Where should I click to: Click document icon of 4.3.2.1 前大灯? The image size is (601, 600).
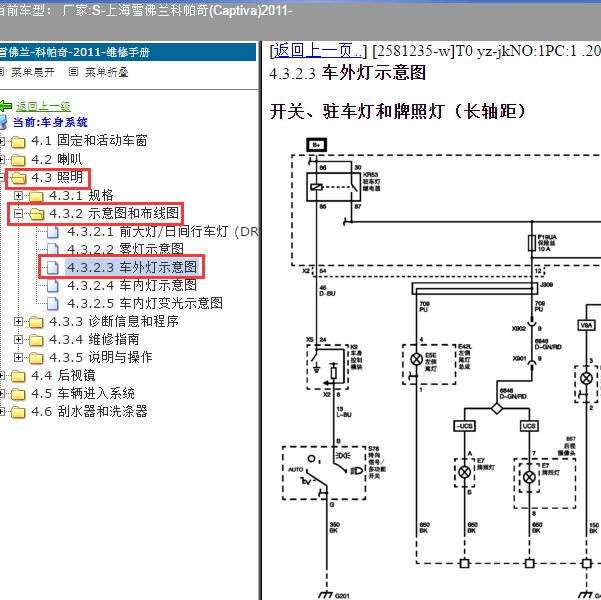[x=53, y=232]
